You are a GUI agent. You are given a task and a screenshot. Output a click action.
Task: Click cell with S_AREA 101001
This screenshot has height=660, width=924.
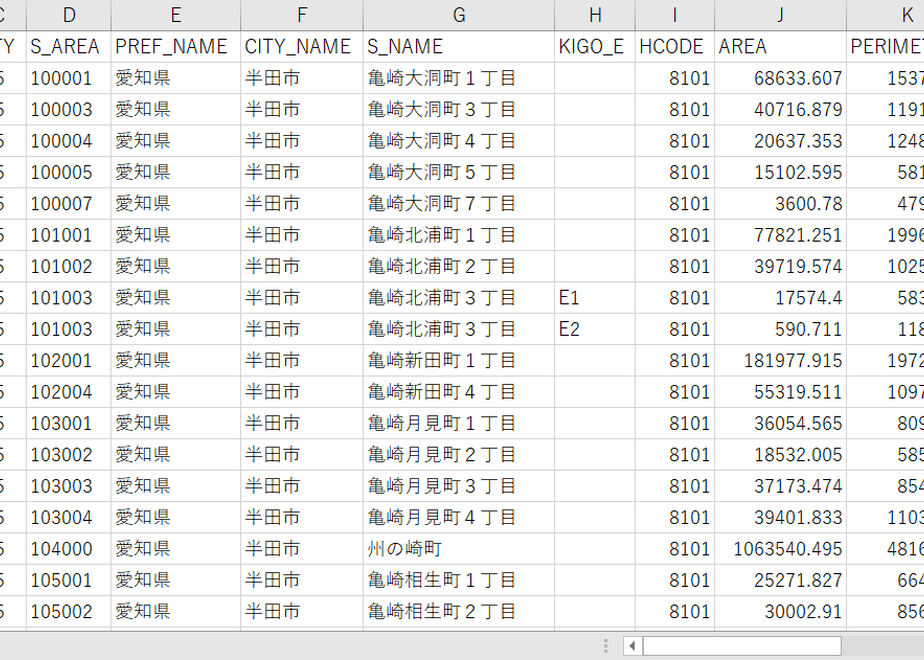pos(68,235)
